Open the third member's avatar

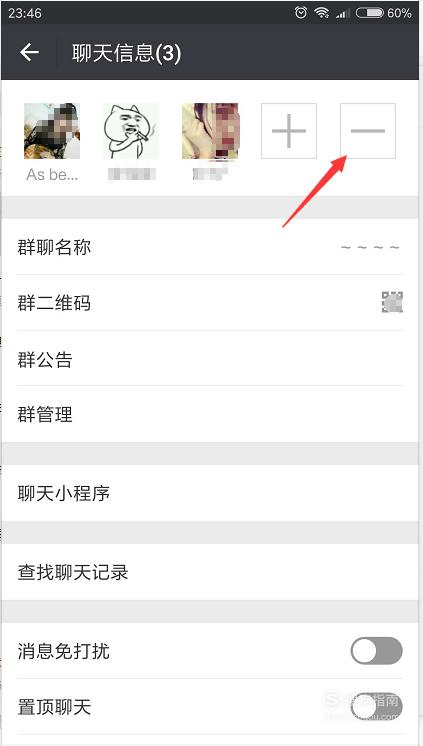coord(210,131)
